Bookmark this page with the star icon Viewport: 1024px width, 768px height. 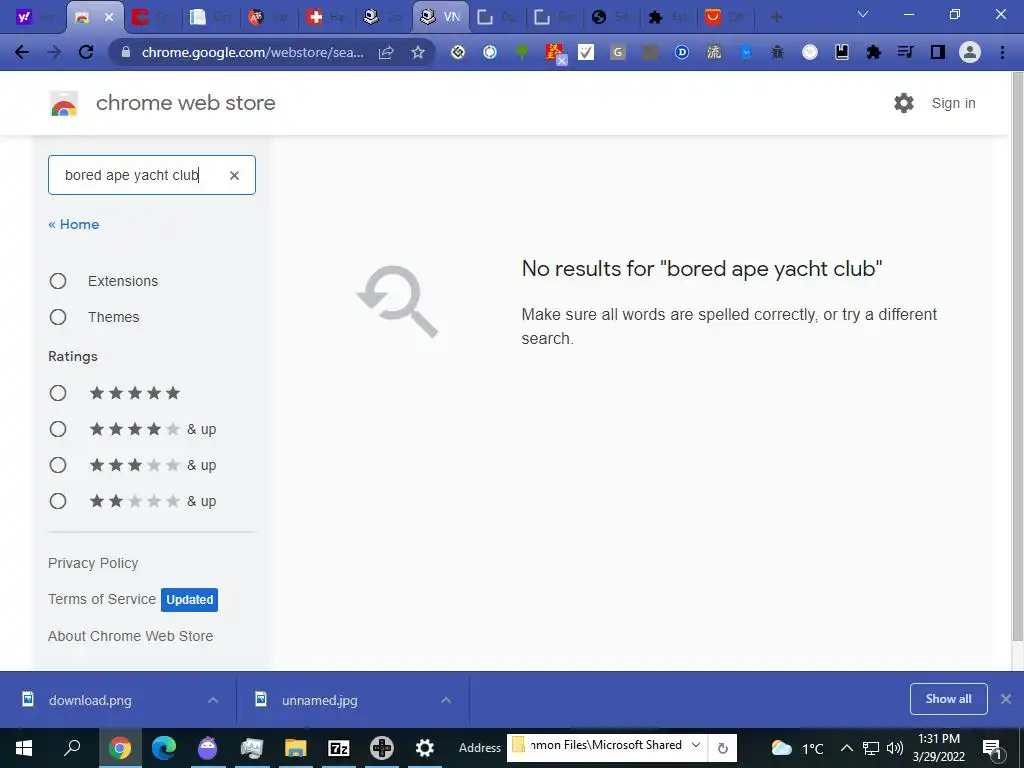pos(418,52)
